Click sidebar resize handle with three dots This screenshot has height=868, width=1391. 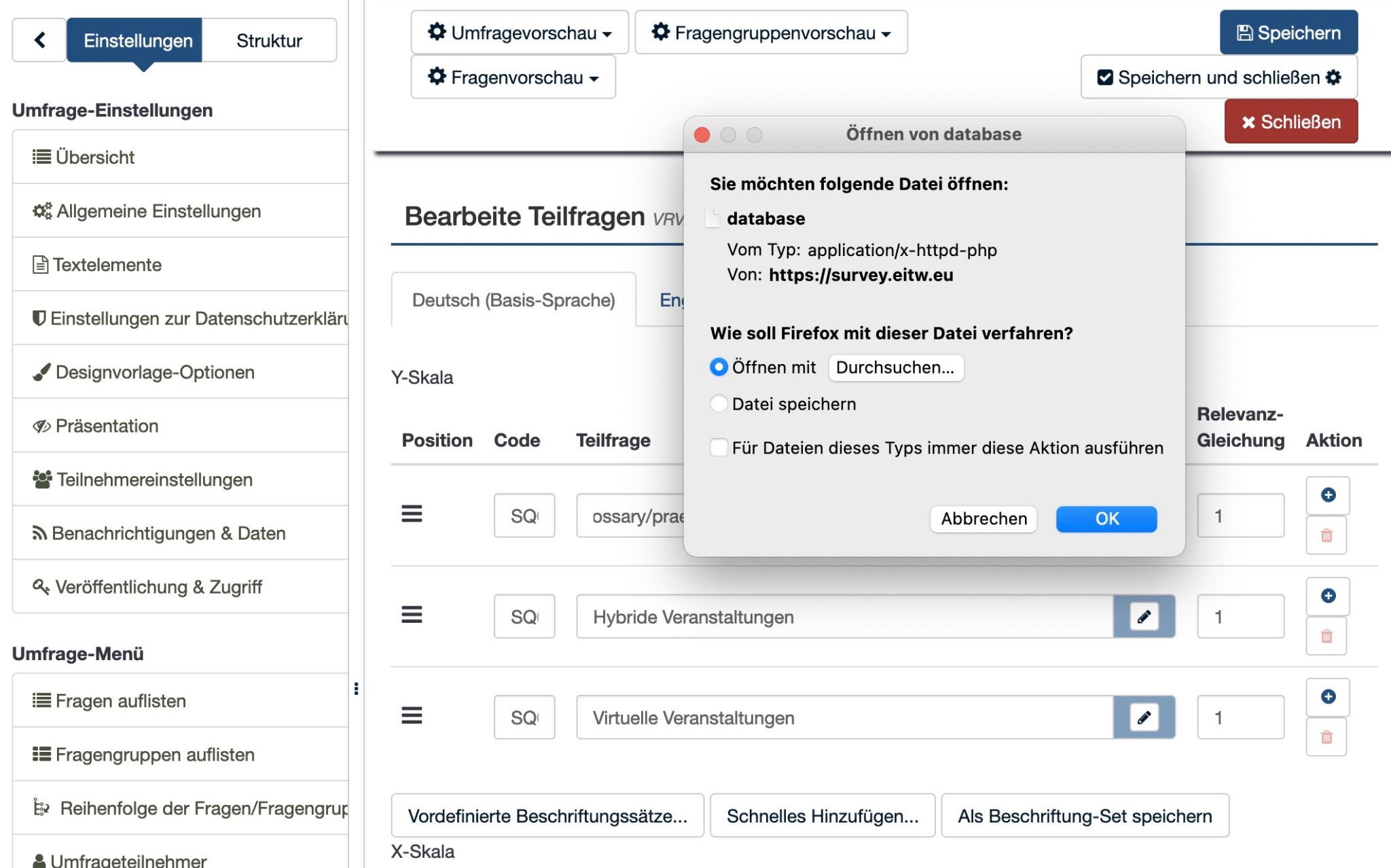point(356,689)
